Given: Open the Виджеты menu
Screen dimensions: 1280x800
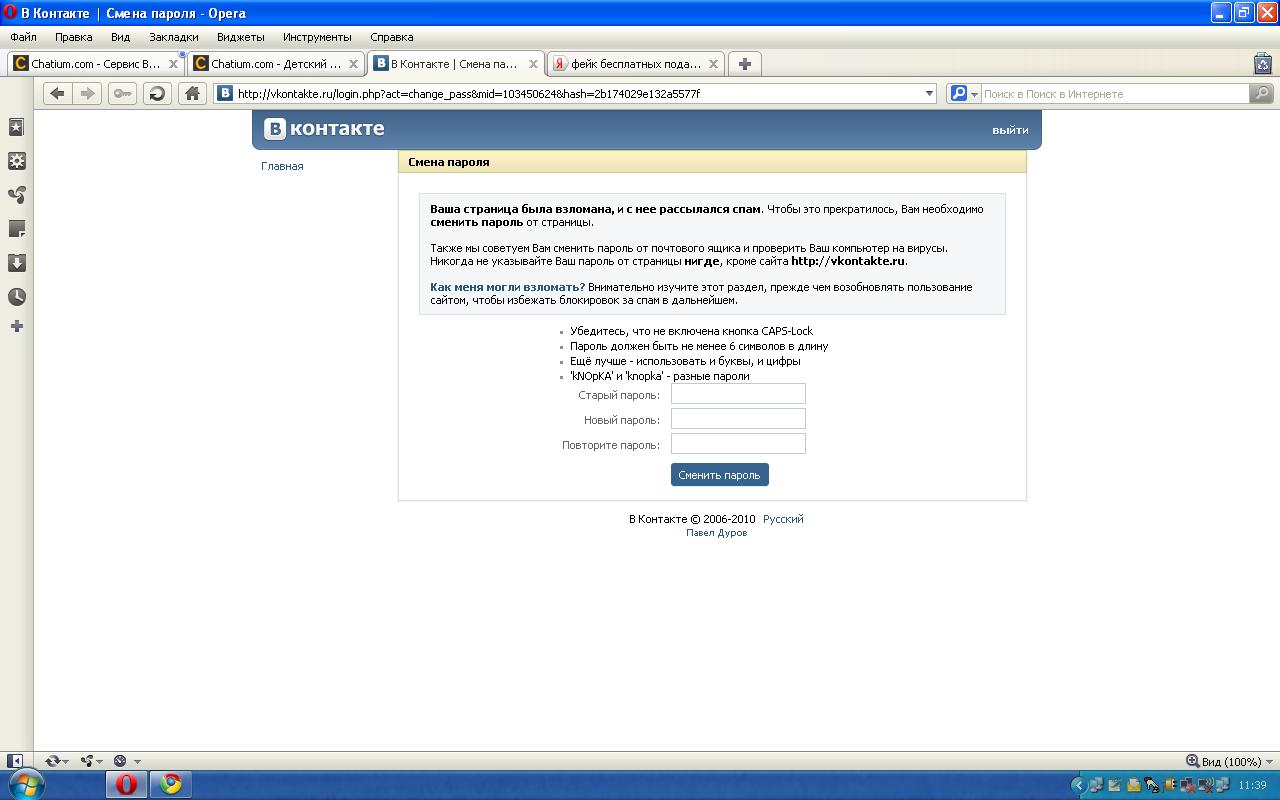Looking at the screenshot, I should click(x=240, y=37).
